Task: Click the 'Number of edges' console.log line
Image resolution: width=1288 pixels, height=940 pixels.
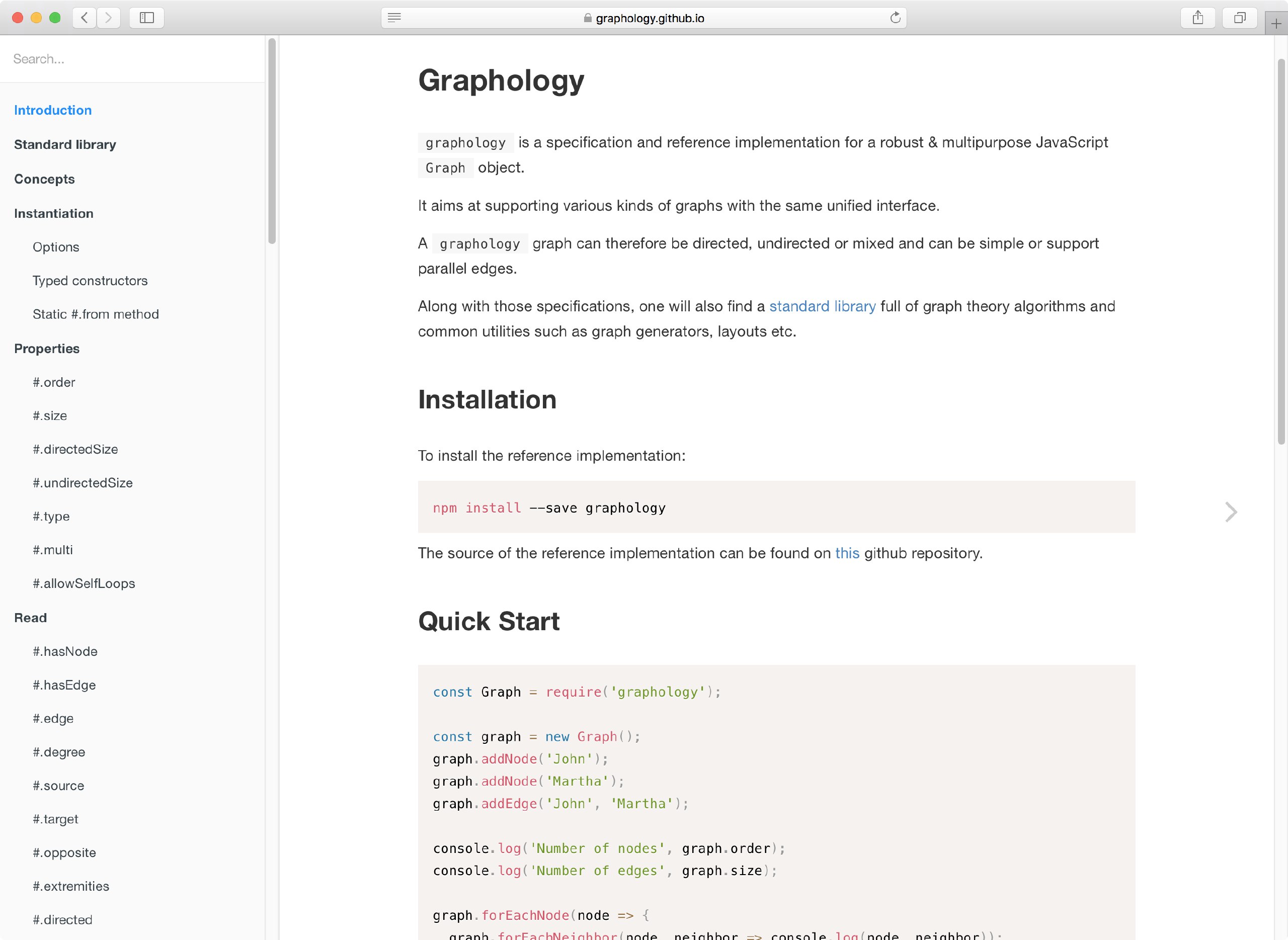Action: (x=605, y=871)
